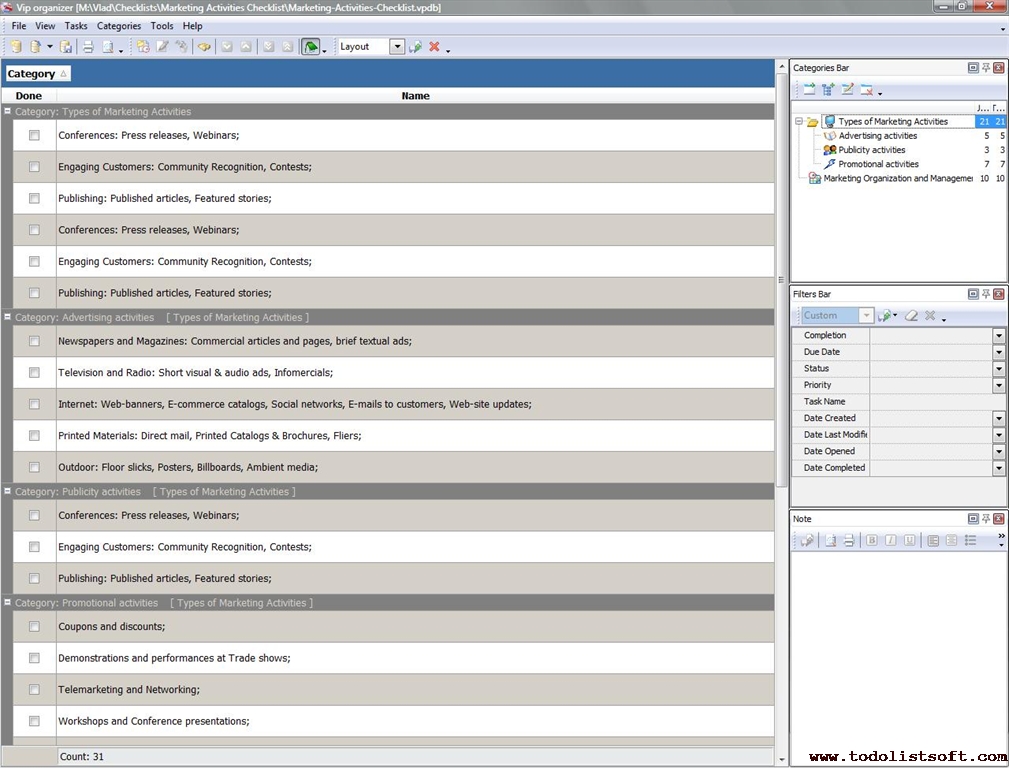The image size is (1009, 768).
Task: Open the Categories menu
Action: 118,26
